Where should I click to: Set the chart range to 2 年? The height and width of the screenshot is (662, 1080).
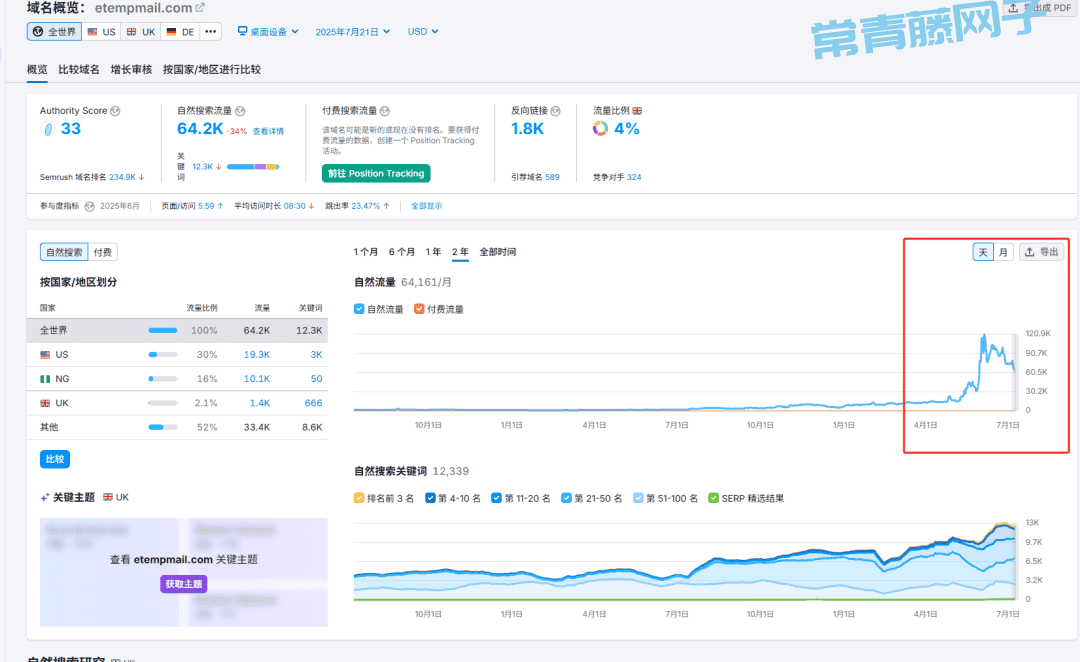[460, 252]
